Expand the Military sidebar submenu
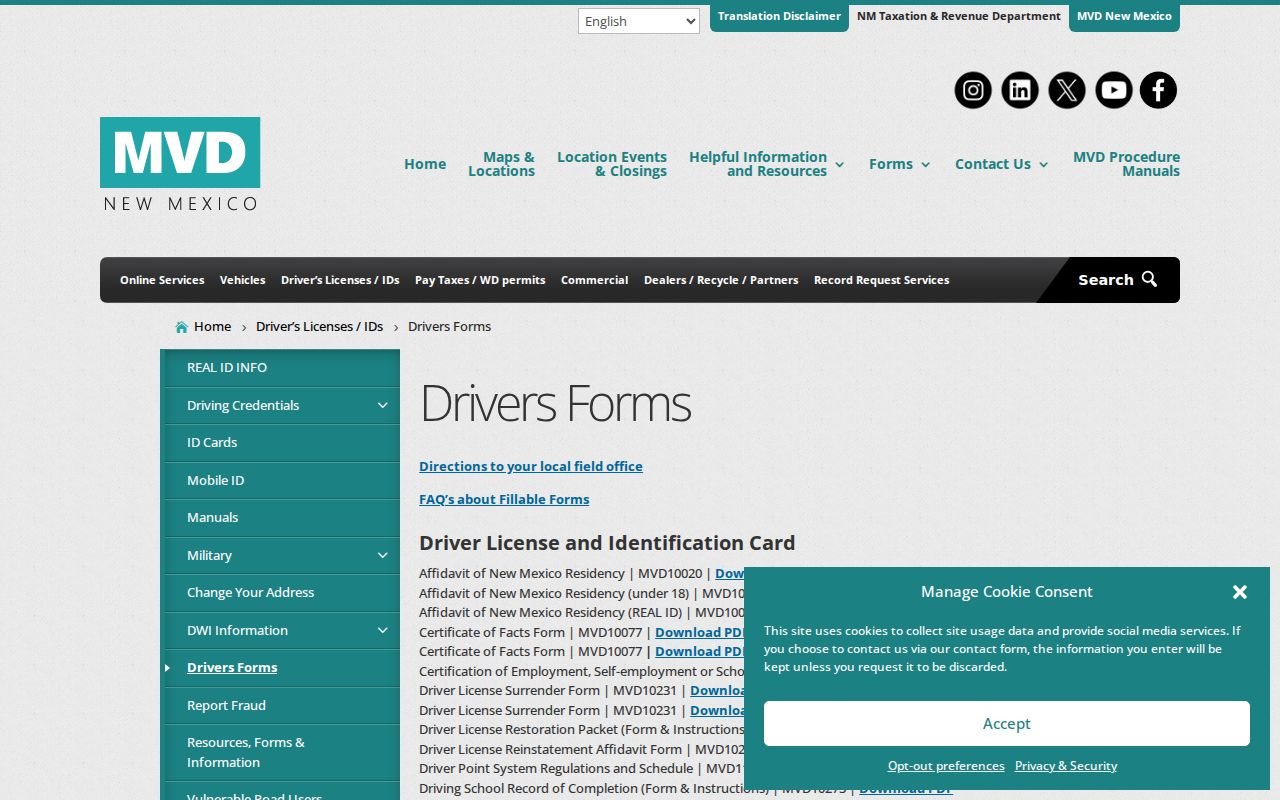This screenshot has height=800, width=1280. [x=382, y=555]
